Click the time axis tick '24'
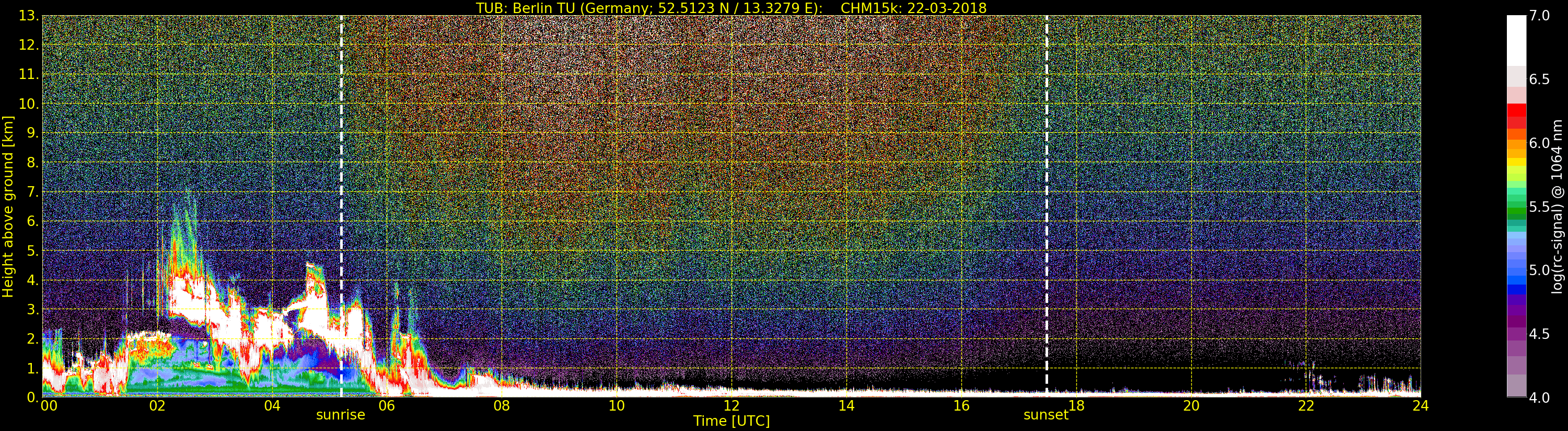Image resolution: width=1568 pixels, height=431 pixels. pyautogui.click(x=1421, y=406)
